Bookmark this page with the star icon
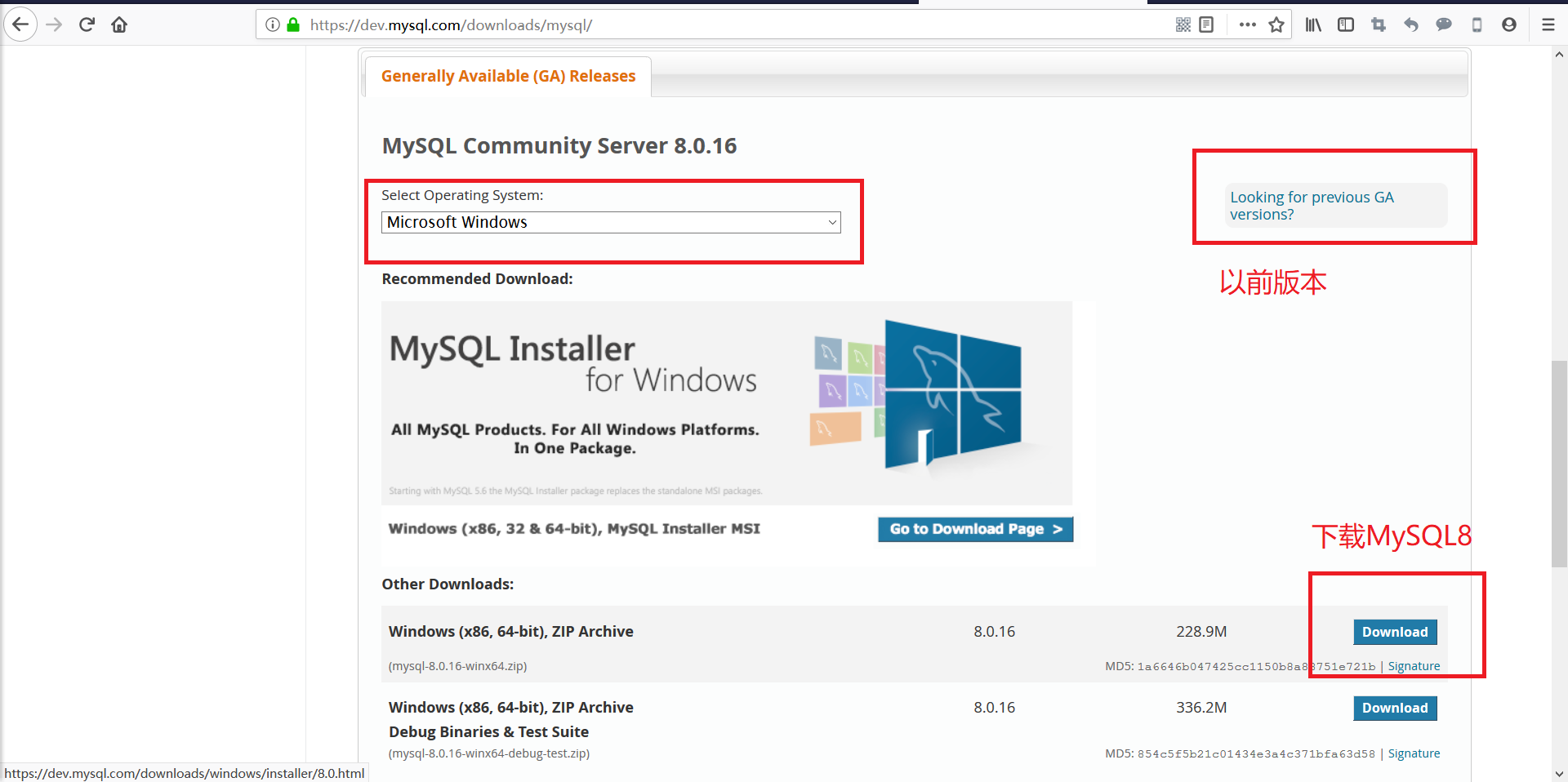This screenshot has height=782, width=1568. click(x=1278, y=24)
